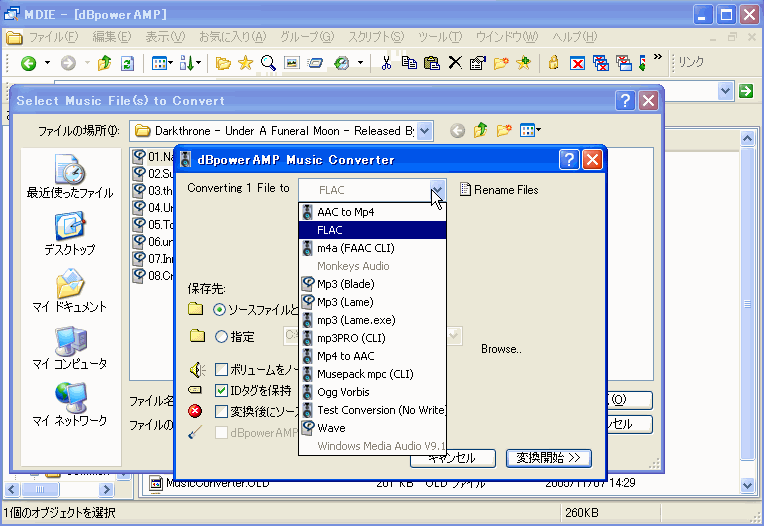Choose Mp3 (Lame) in the format list
This screenshot has width=764, height=526.
point(372,302)
